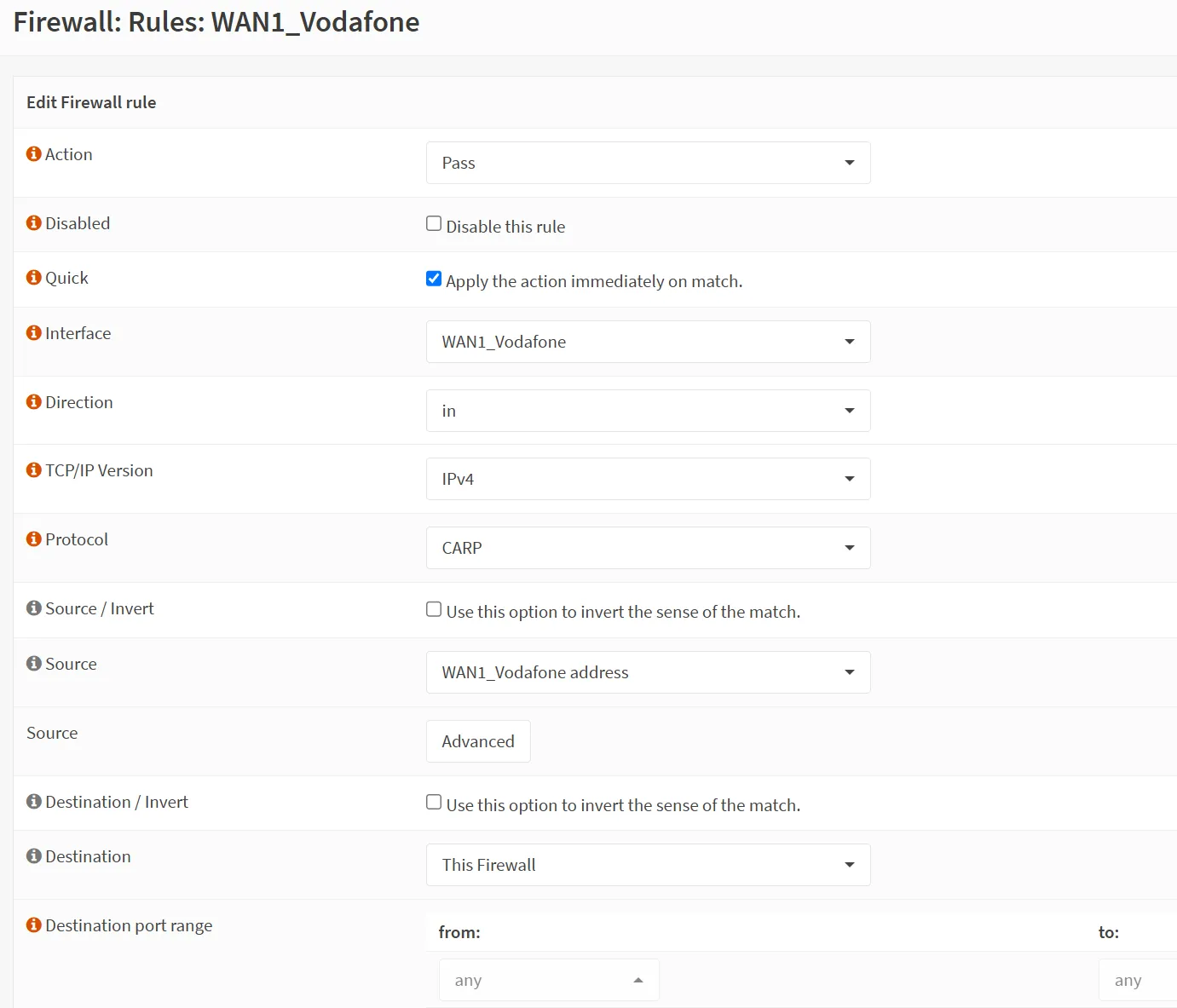The height and width of the screenshot is (1008, 1177).
Task: Click the info icon next to Quick
Action: click(34, 278)
